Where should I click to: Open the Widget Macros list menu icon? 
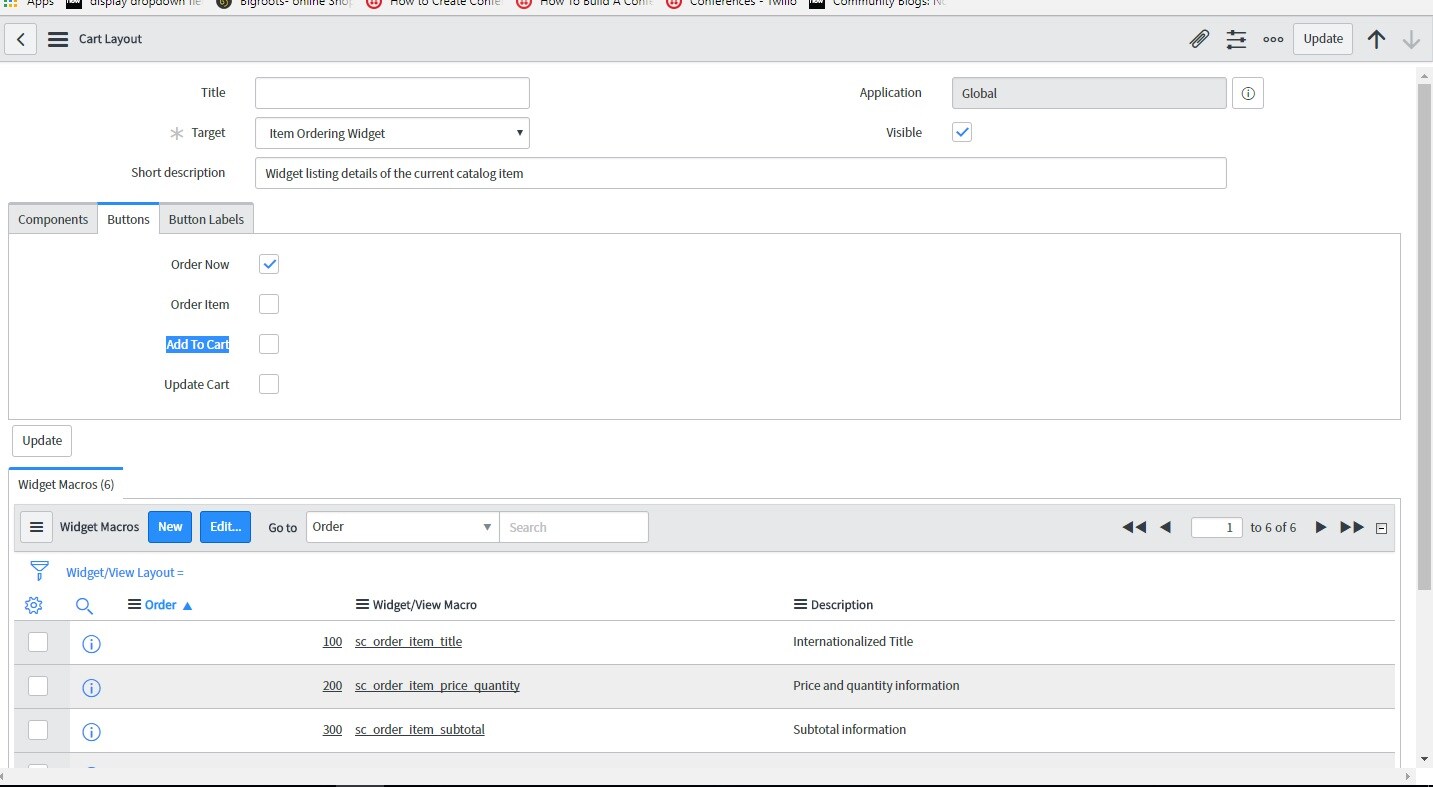36,527
